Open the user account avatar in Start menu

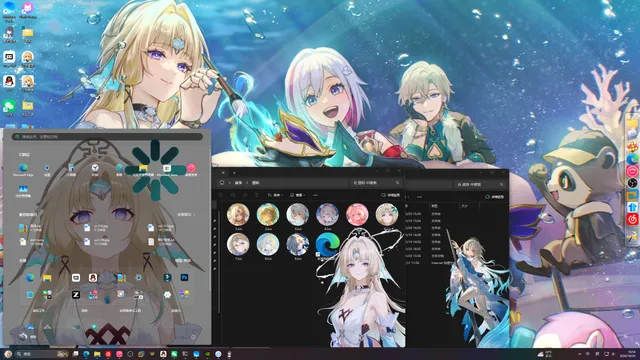[23, 336]
